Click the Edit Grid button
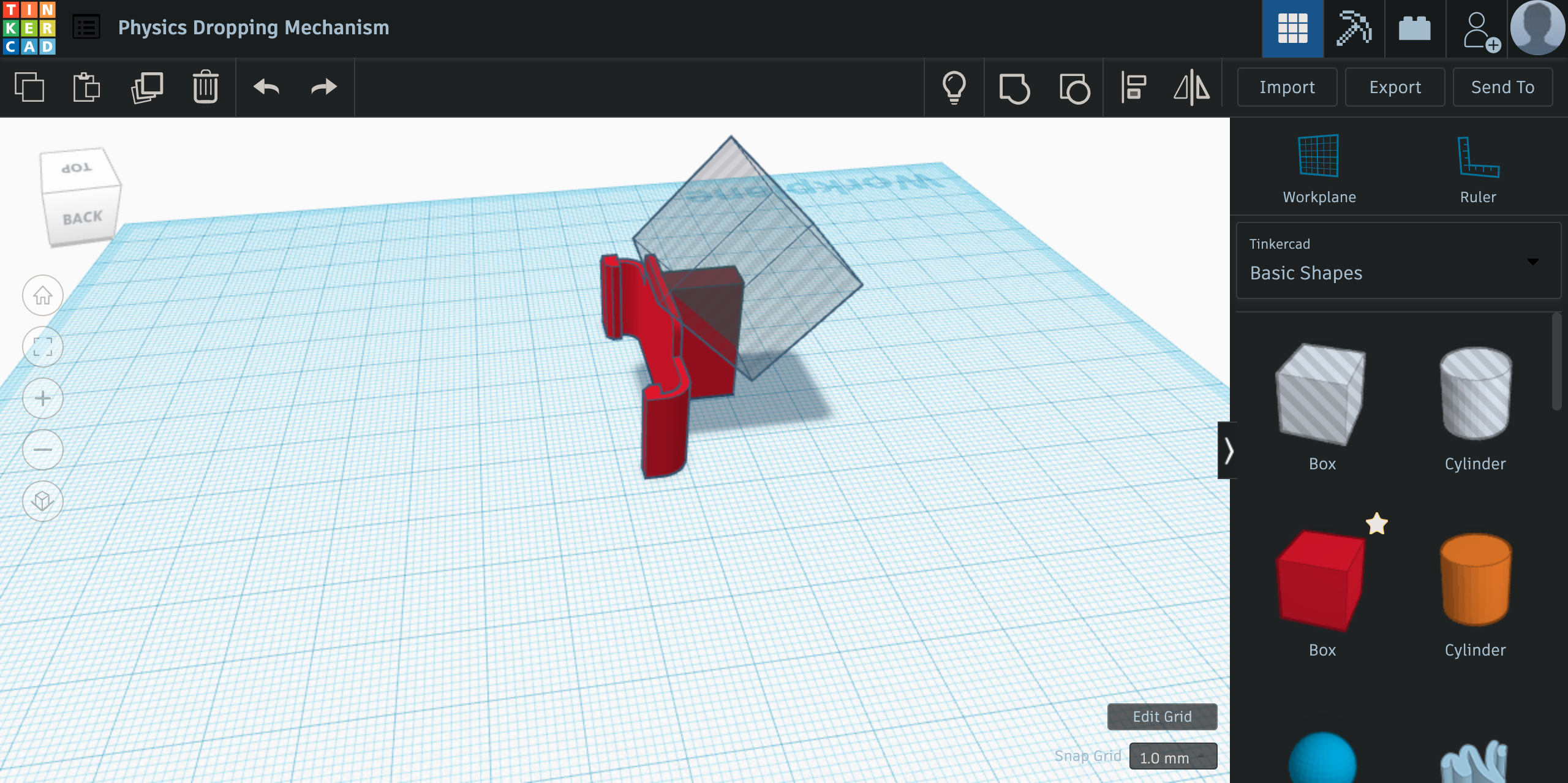 (x=1162, y=716)
